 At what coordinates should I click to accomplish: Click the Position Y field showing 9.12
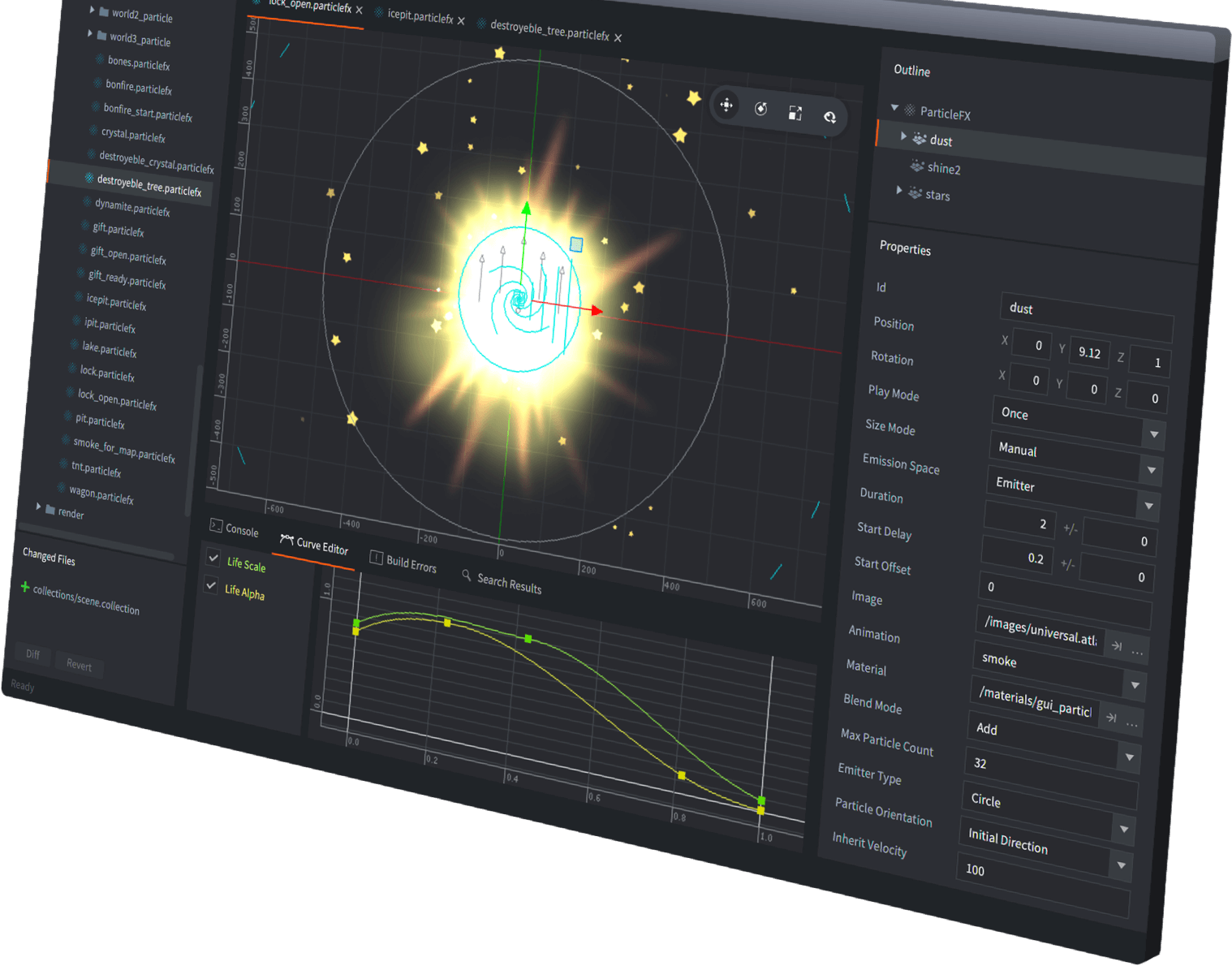pyautogui.click(x=1089, y=352)
